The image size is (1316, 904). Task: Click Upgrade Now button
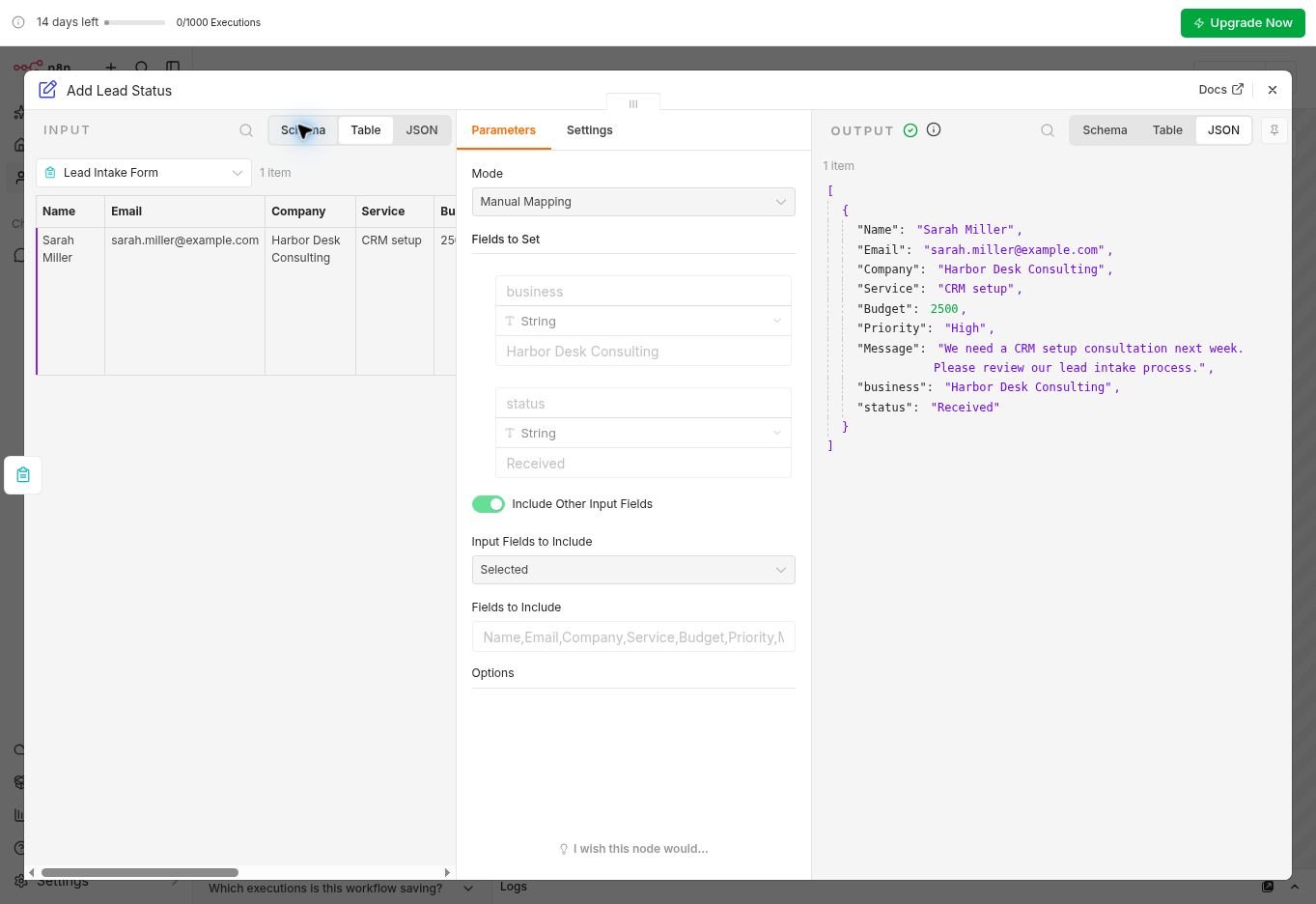(1243, 23)
